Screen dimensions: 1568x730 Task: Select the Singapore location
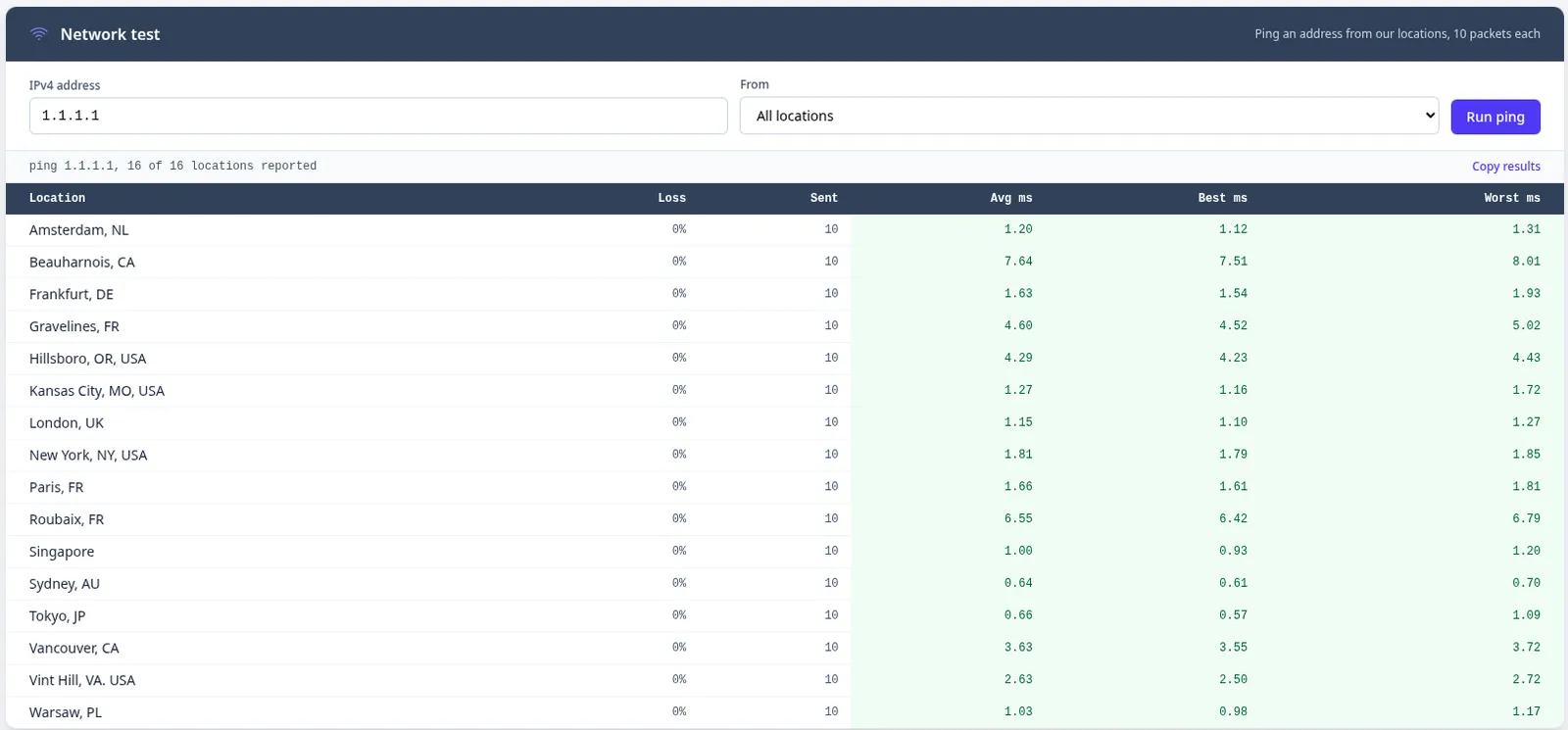tap(62, 552)
